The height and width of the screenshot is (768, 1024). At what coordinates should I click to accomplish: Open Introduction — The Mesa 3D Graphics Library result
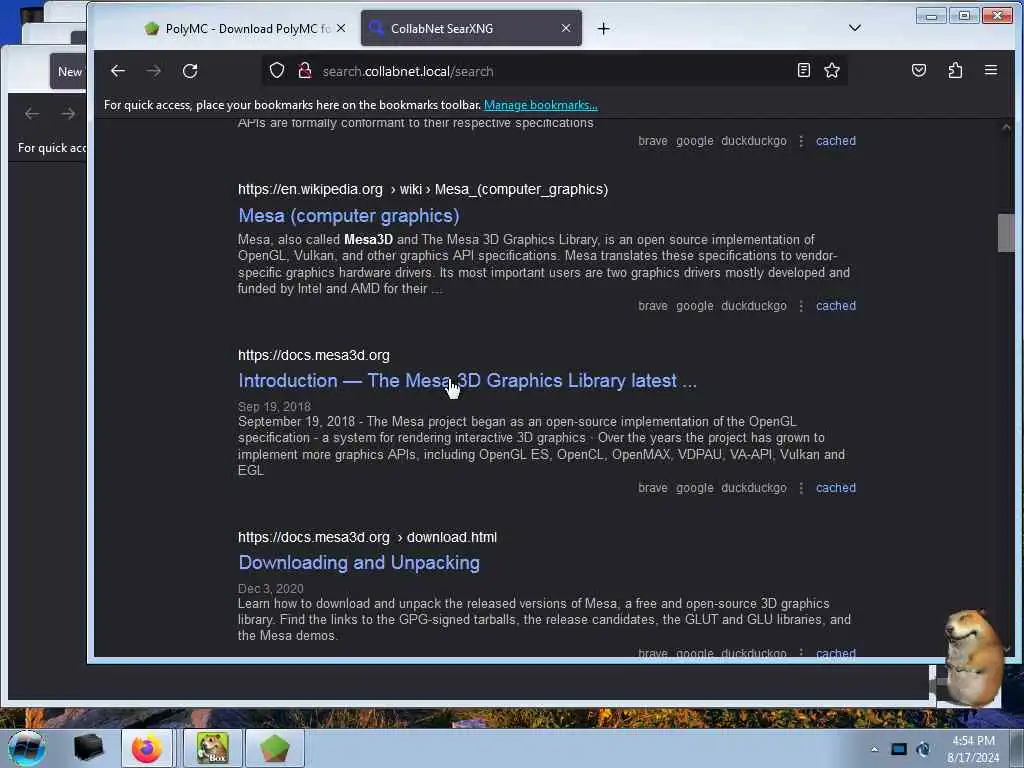[468, 381]
